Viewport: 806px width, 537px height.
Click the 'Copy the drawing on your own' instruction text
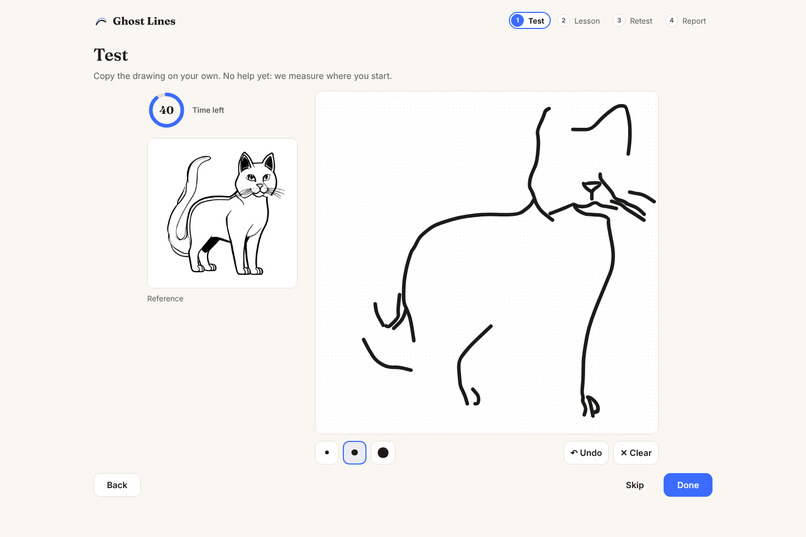click(243, 76)
